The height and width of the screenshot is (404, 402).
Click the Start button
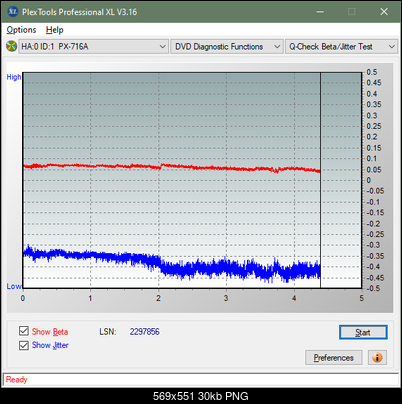point(363,332)
